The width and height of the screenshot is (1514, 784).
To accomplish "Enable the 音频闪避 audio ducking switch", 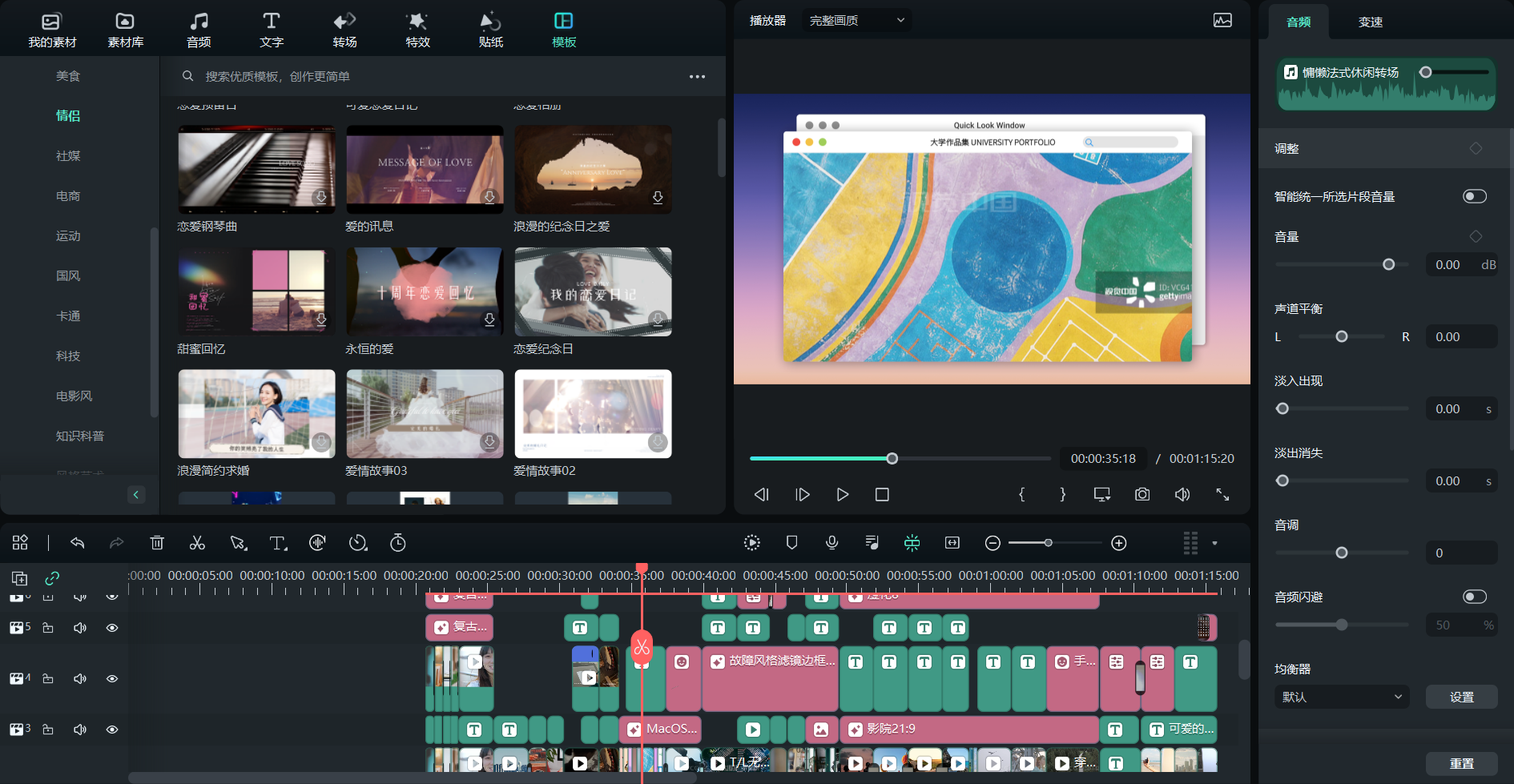I will coord(1474,597).
